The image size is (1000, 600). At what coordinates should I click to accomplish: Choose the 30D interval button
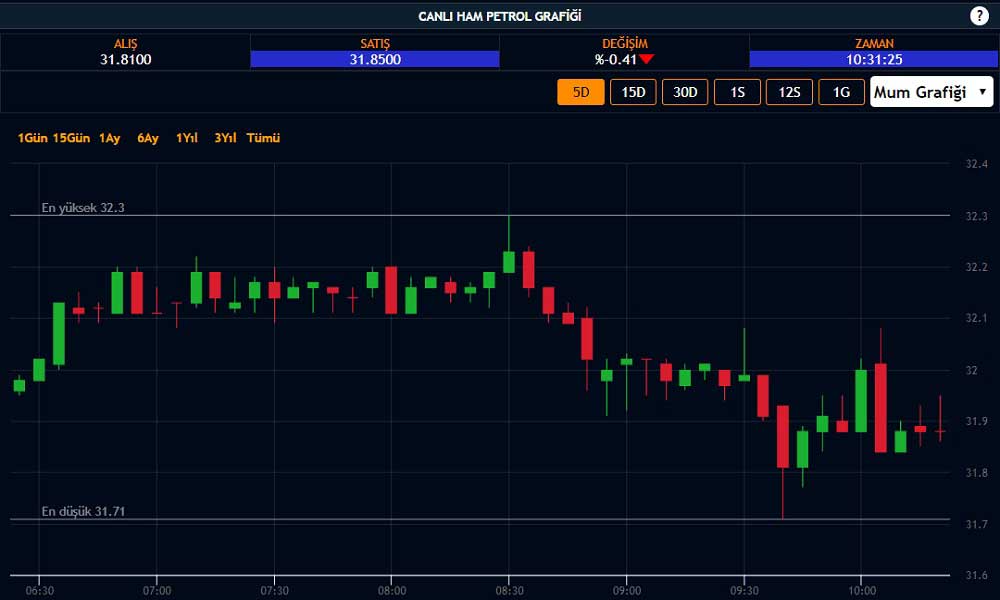pos(685,92)
